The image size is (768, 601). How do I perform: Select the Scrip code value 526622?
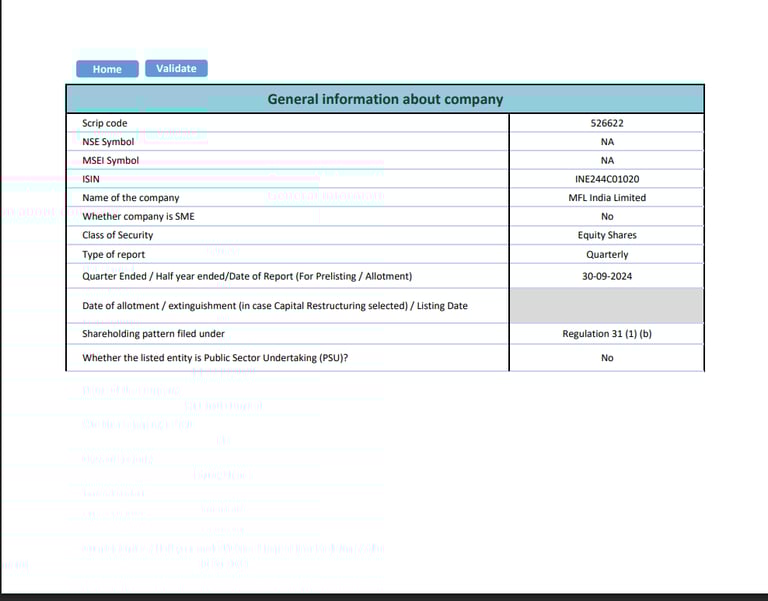point(607,123)
